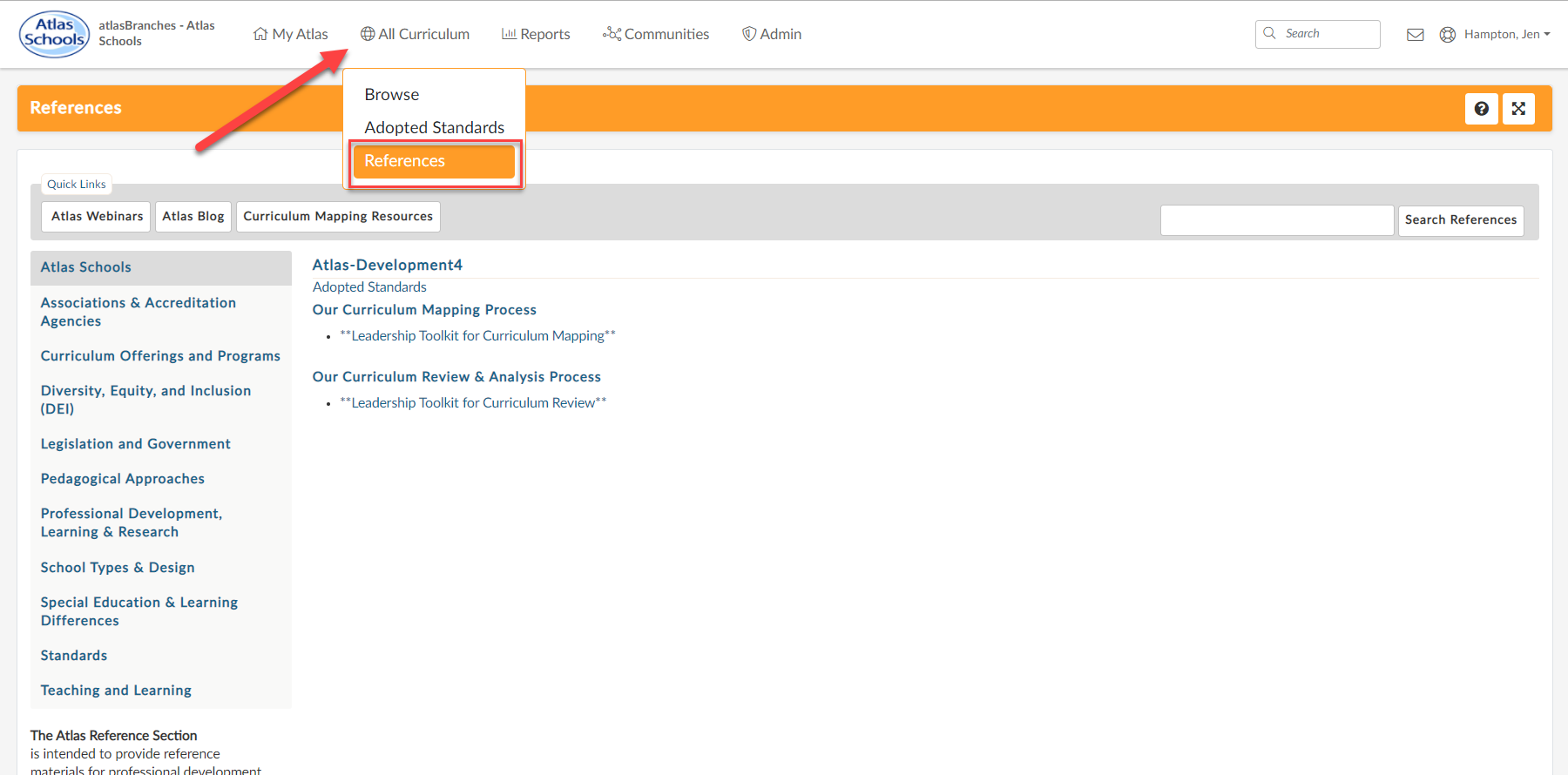Viewport: 1568px width, 775px height.
Task: Open Leadership Toolkit for Curriculum Mapping
Action: [x=477, y=336]
